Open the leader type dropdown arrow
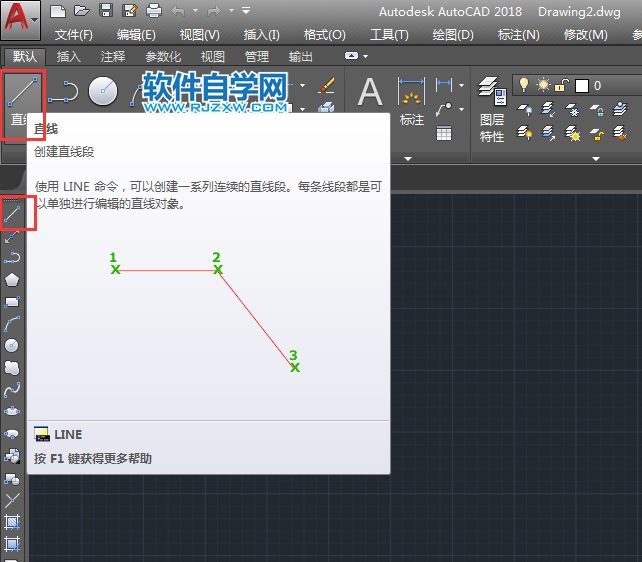The height and width of the screenshot is (562, 642). point(461,109)
